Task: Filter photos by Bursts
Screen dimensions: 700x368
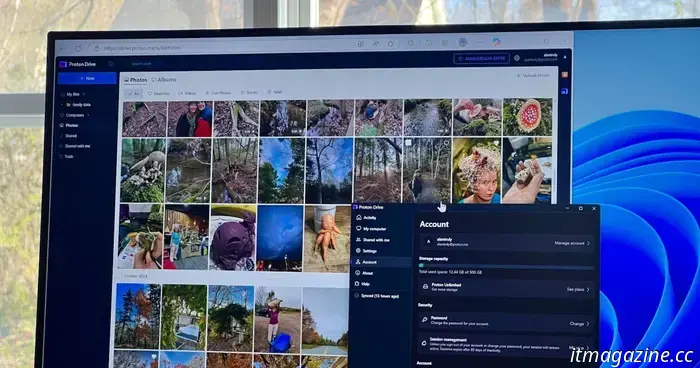Action: click(x=249, y=92)
